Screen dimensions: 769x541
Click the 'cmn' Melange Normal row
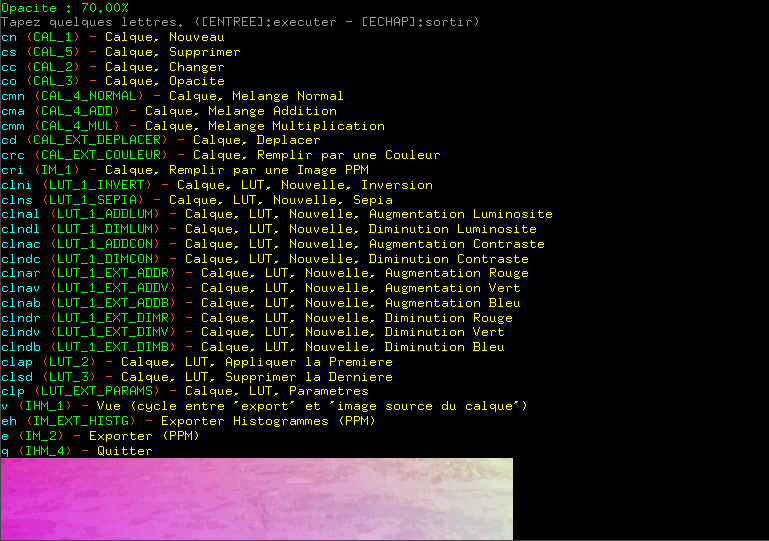pos(172,96)
